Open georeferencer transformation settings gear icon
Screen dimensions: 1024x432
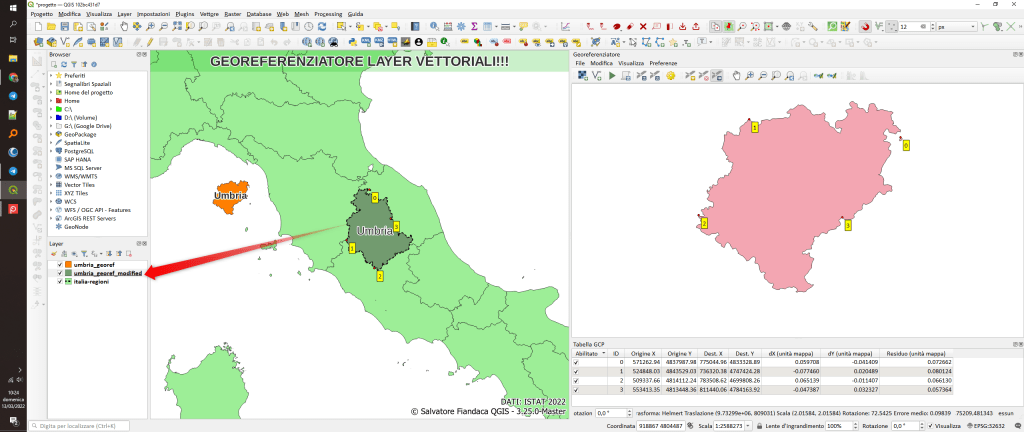(x=671, y=75)
